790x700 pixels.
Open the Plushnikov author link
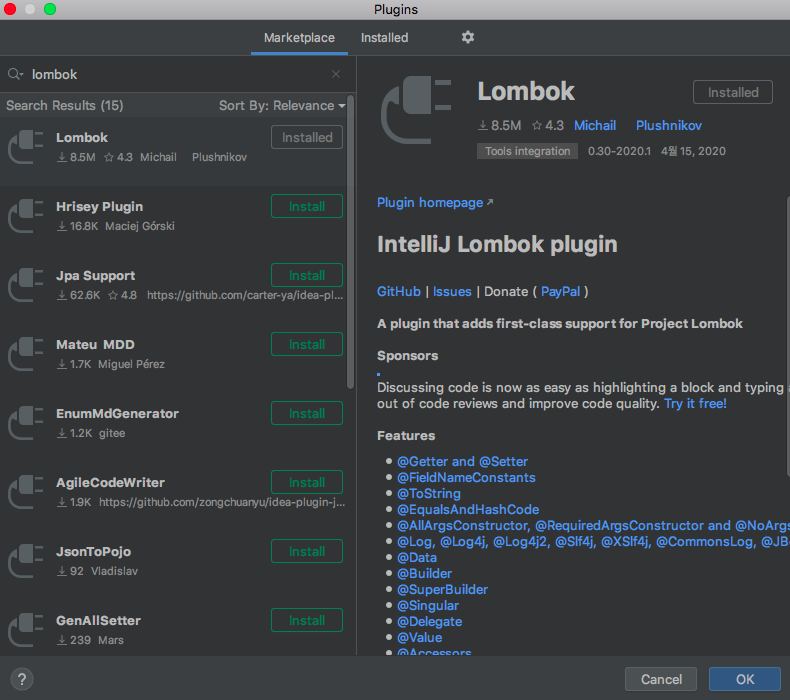point(669,125)
